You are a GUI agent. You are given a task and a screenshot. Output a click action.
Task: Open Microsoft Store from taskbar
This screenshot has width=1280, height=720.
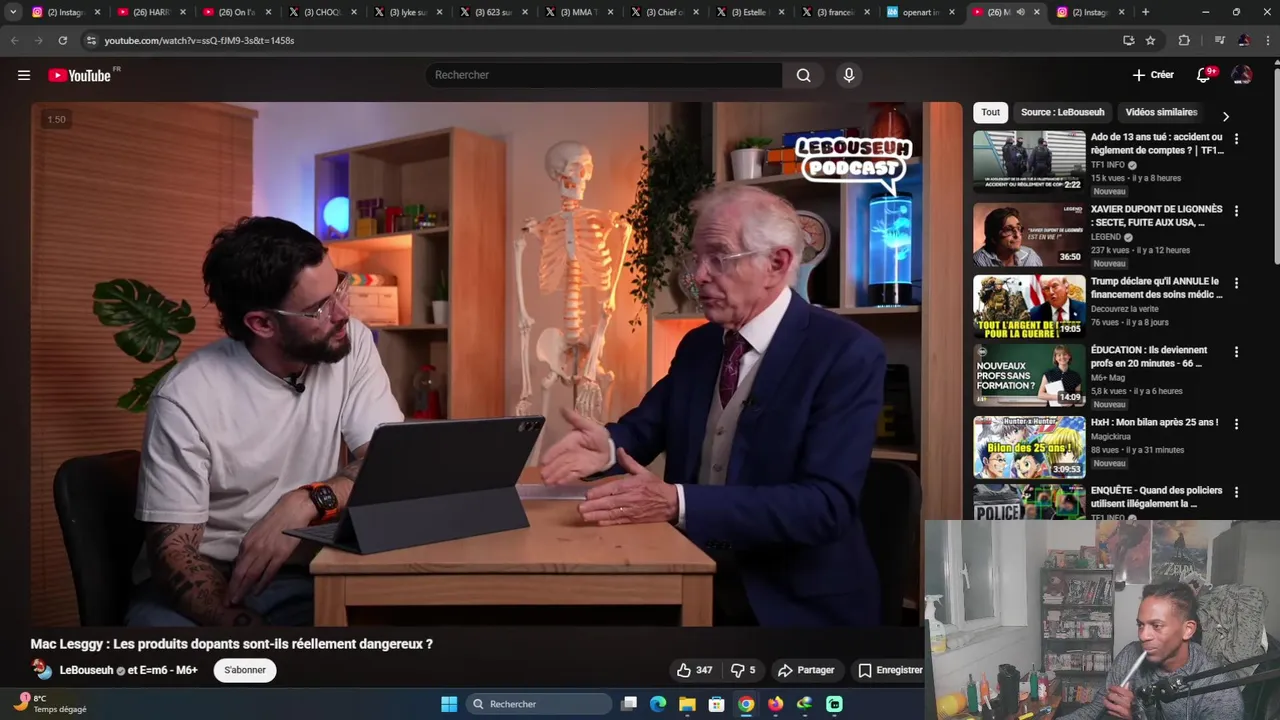click(x=716, y=704)
